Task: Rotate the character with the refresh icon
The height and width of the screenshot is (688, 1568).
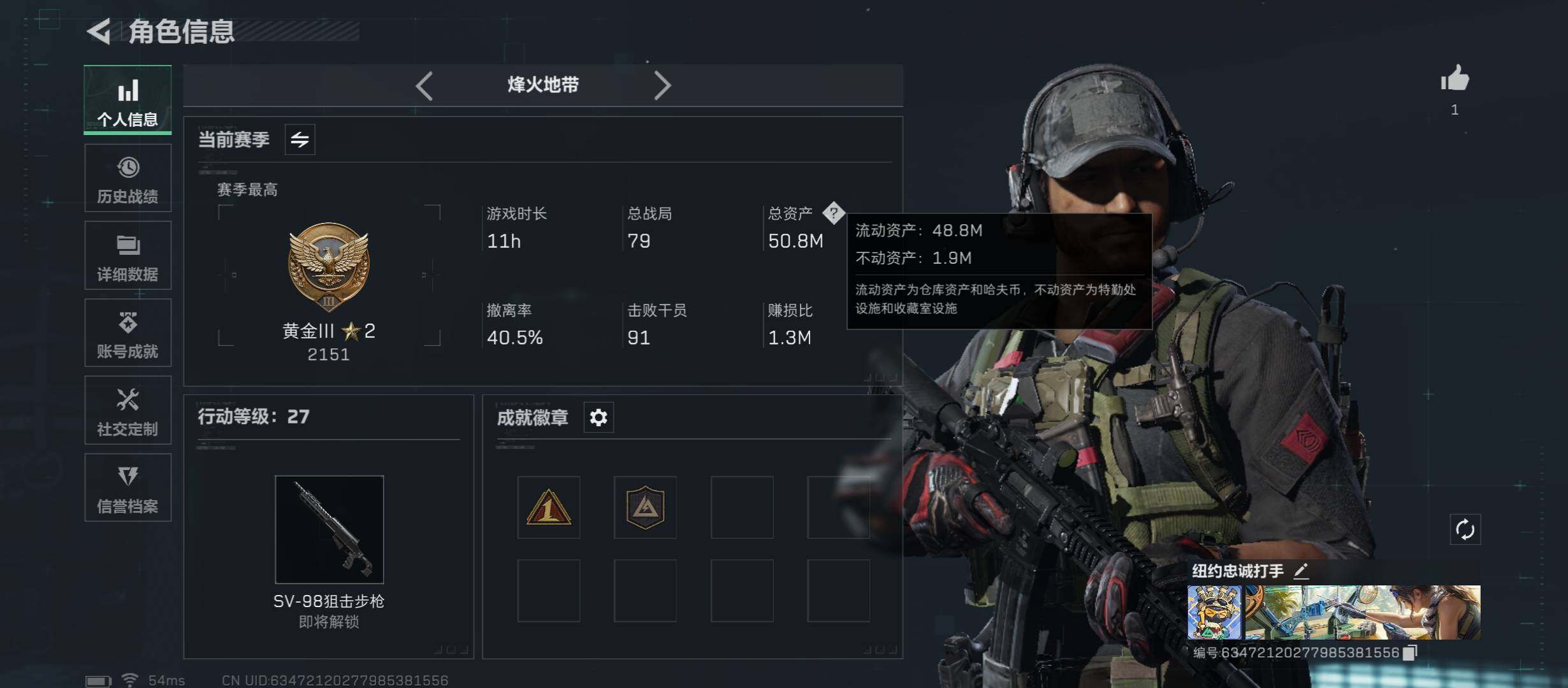Action: (1465, 529)
